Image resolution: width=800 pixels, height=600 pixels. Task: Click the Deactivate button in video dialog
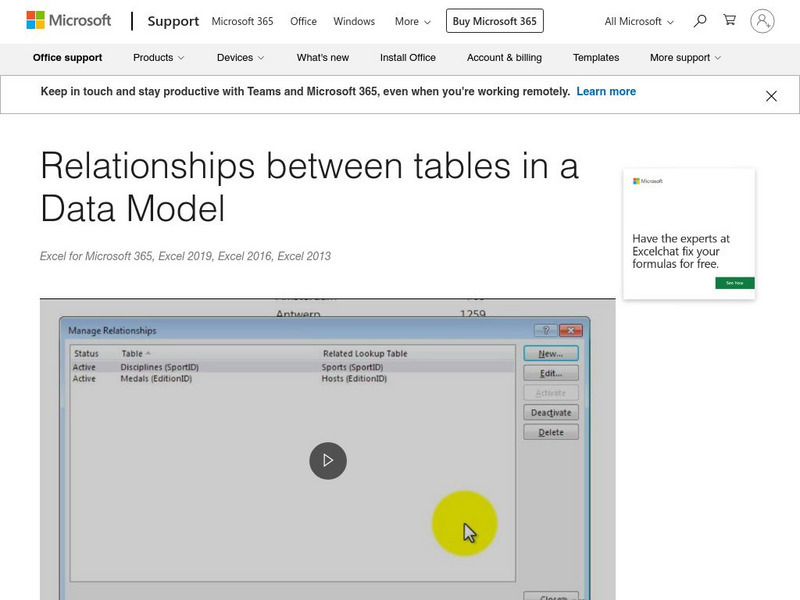pyautogui.click(x=551, y=412)
